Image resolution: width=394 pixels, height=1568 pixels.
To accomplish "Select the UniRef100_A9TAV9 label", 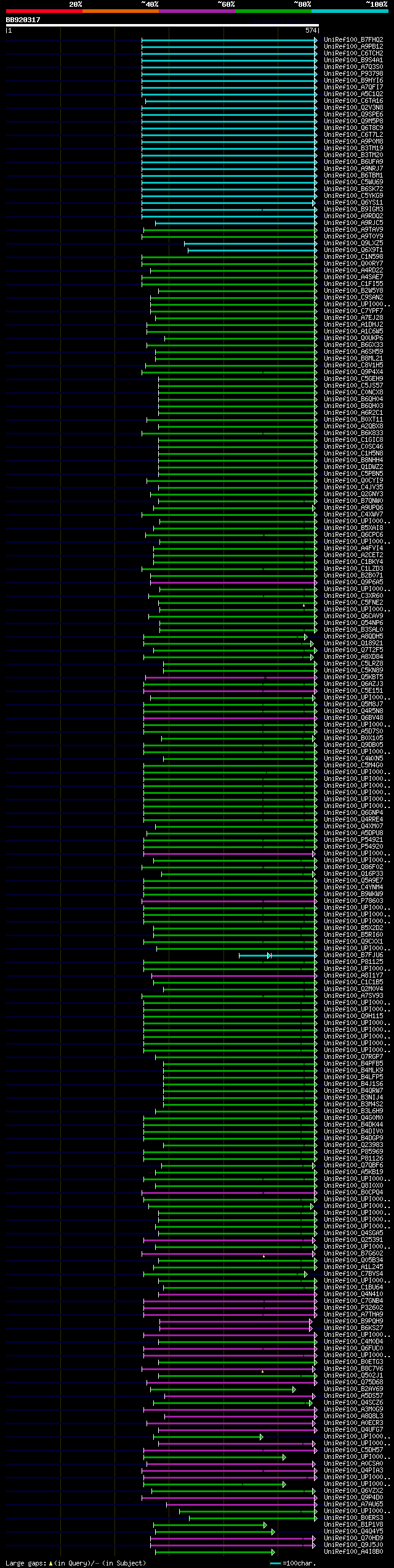I will click(353, 229).
